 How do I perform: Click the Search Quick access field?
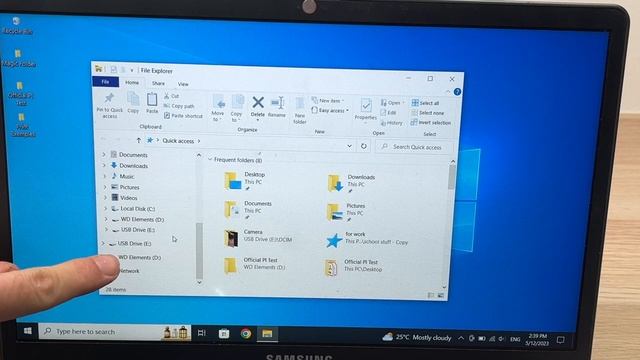pyautogui.click(x=414, y=147)
